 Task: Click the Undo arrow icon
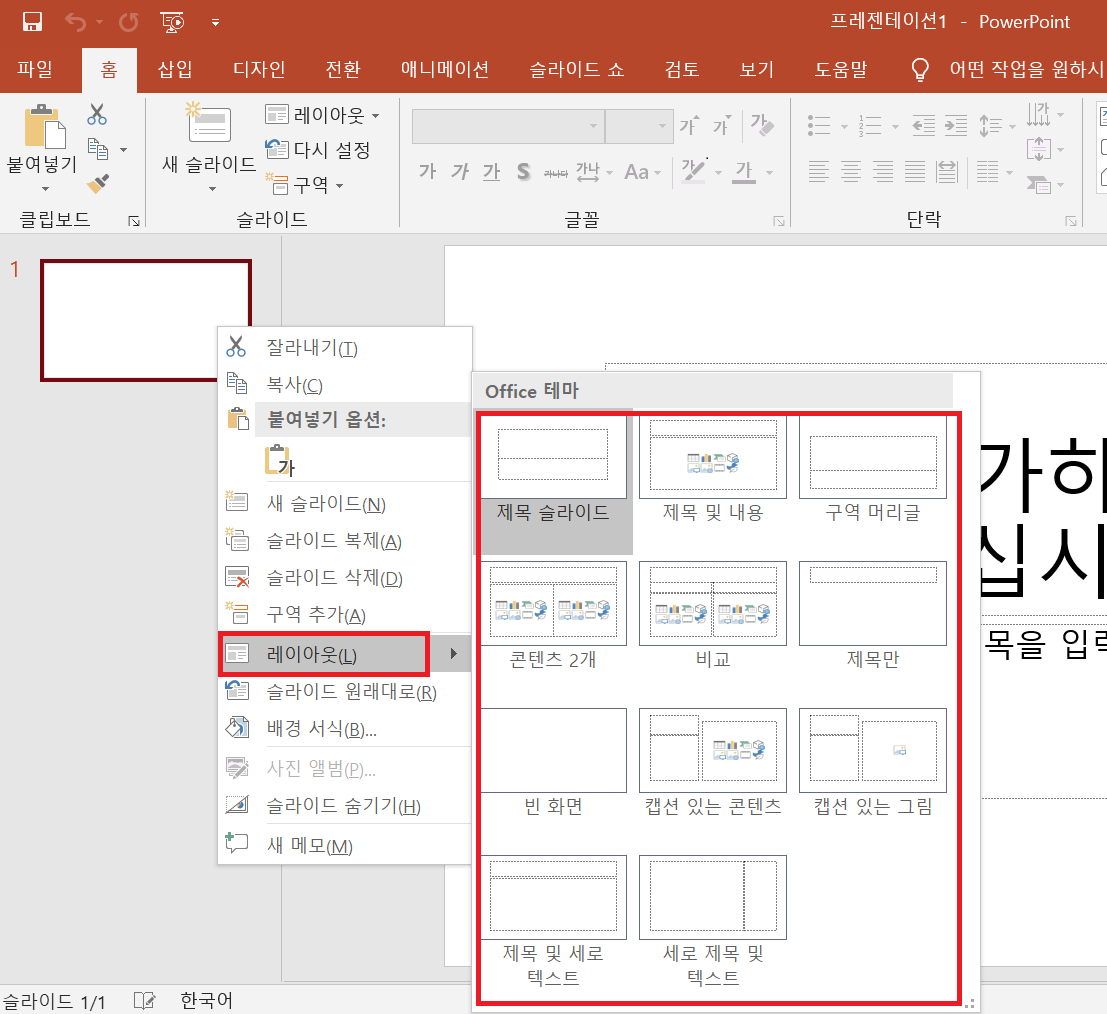76,23
